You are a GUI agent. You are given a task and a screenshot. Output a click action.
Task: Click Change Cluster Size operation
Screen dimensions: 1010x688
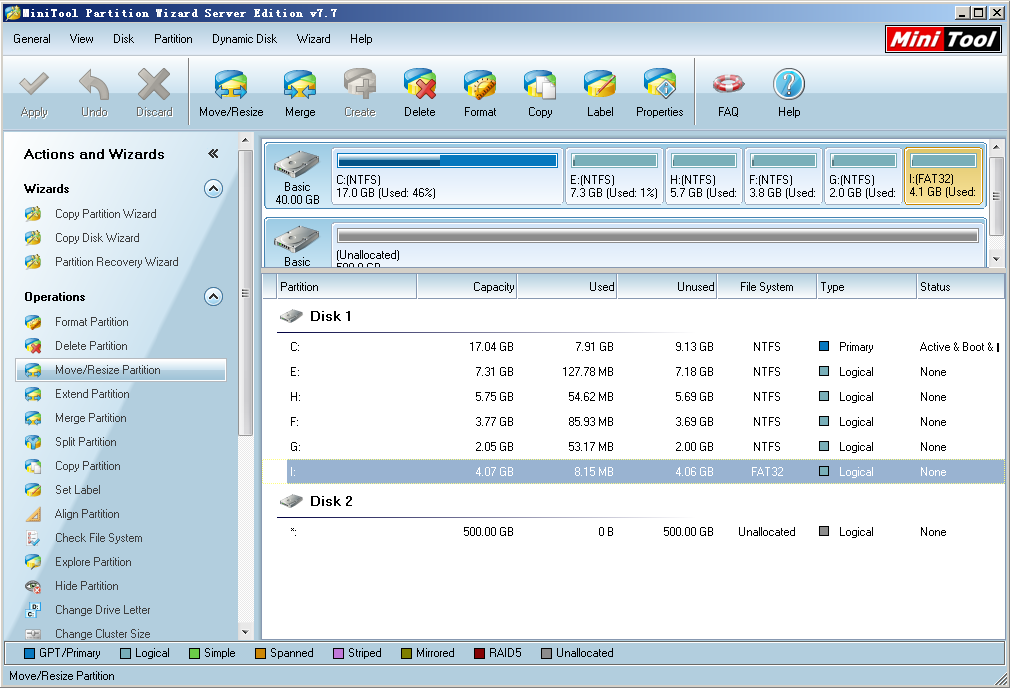point(102,634)
